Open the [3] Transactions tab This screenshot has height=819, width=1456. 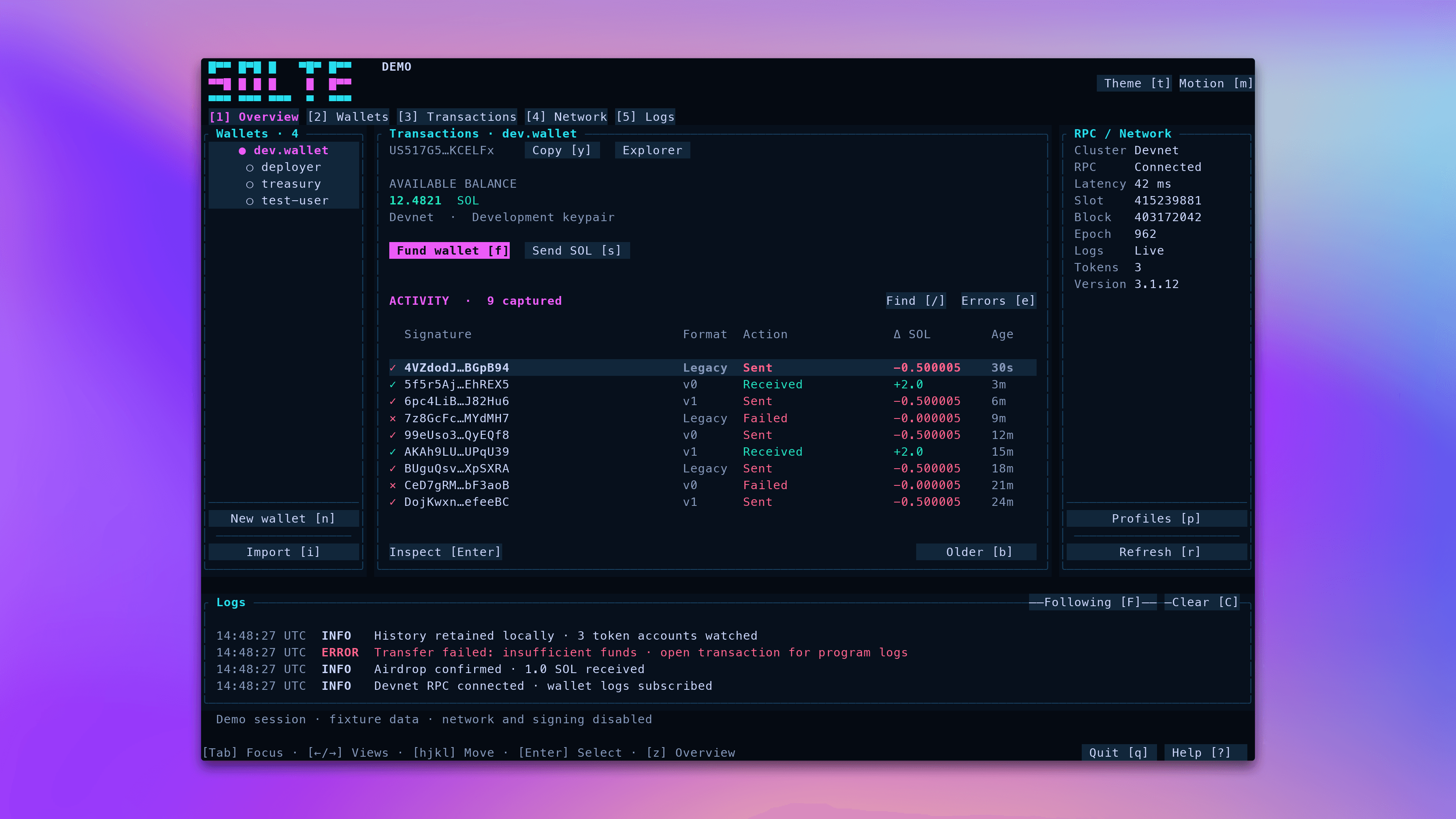click(457, 117)
